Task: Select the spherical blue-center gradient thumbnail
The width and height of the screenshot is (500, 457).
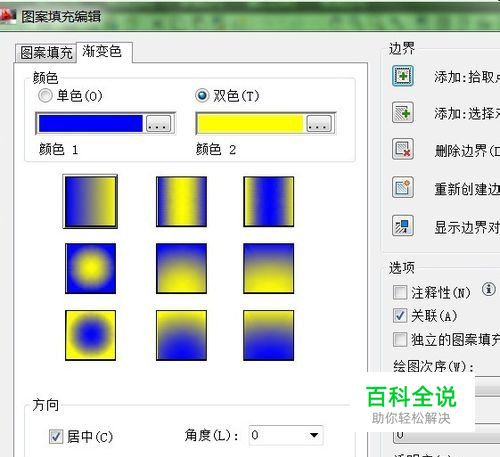Action: [90, 335]
